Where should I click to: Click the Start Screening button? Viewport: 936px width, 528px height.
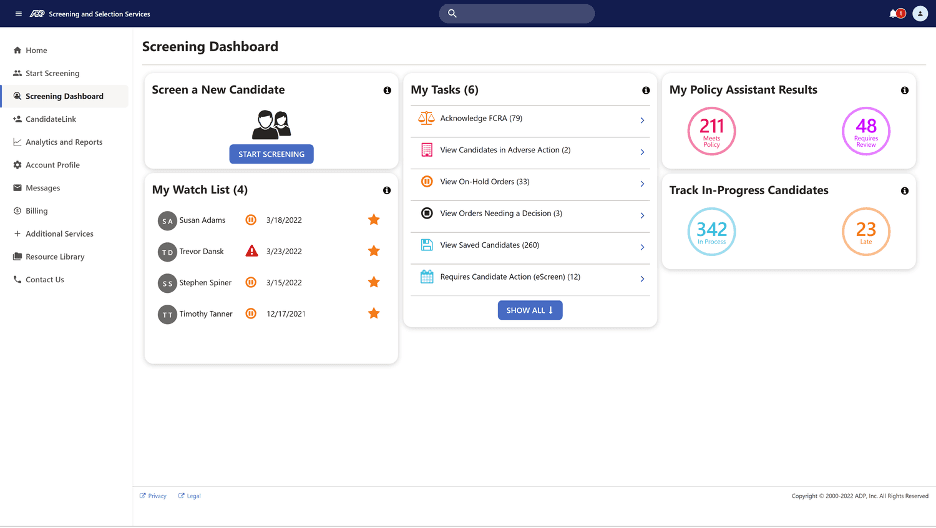(271, 154)
